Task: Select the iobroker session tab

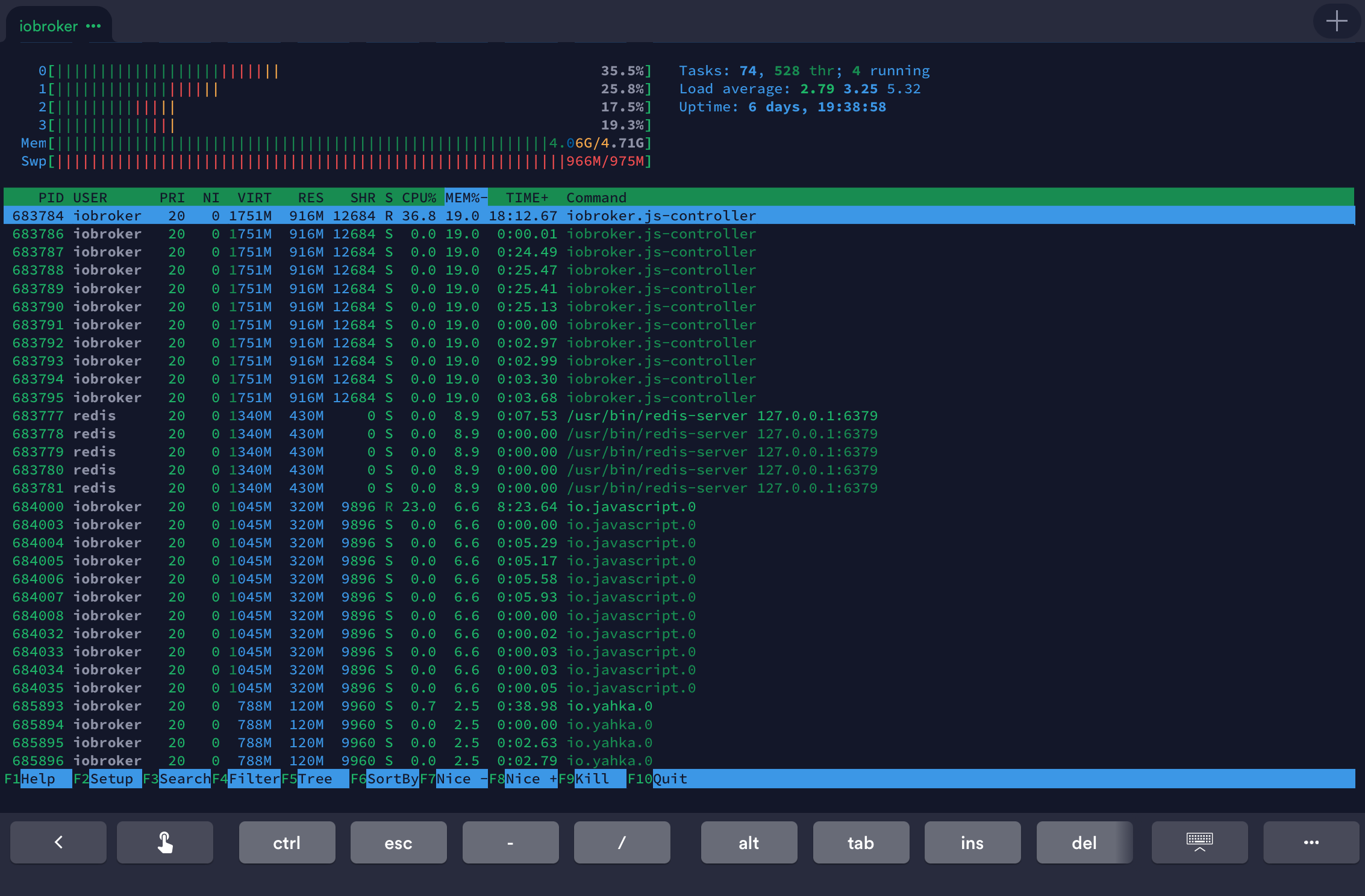Action: [x=48, y=26]
